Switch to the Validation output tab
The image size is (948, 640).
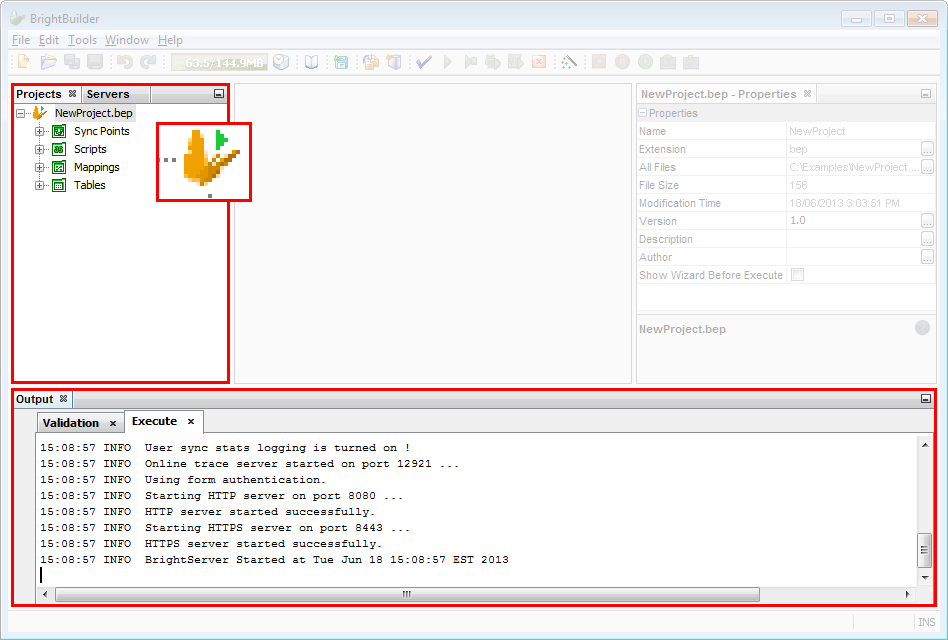71,423
